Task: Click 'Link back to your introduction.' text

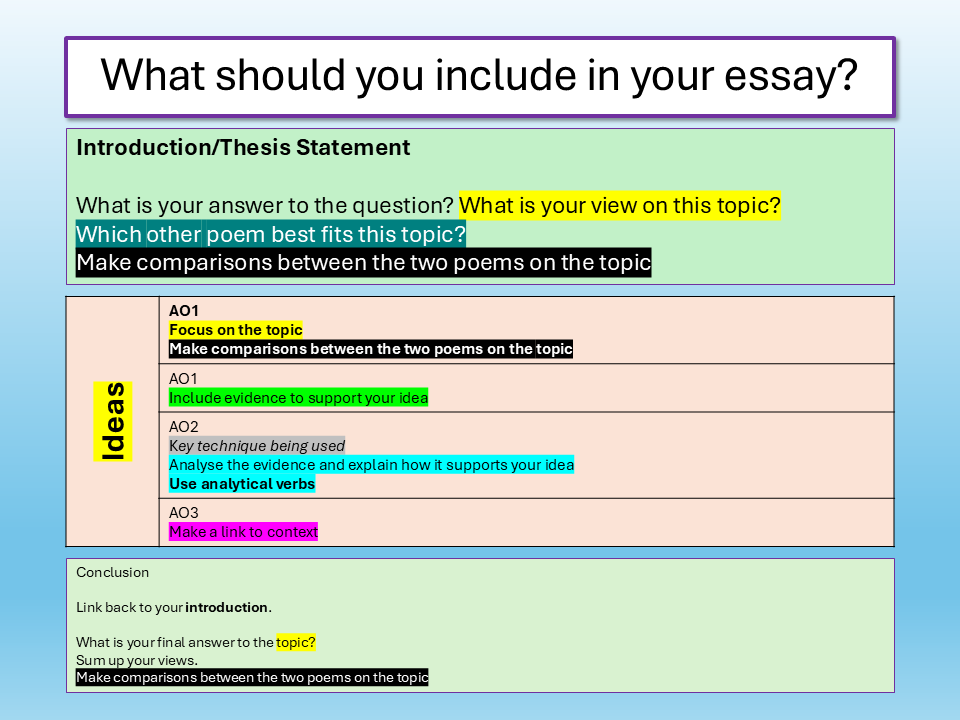Action: point(174,607)
